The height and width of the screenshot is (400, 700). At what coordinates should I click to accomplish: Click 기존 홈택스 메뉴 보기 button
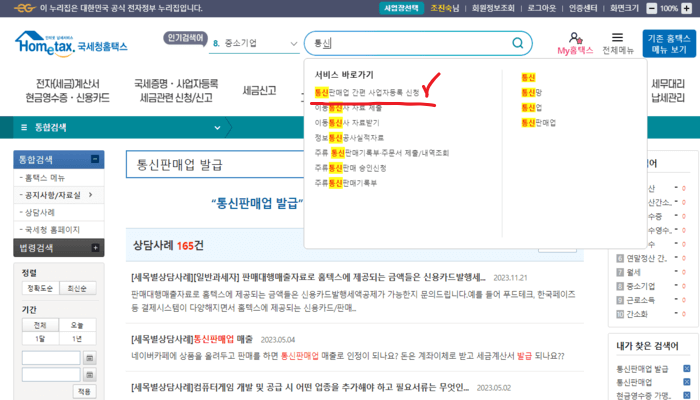pyautogui.click(x=669, y=44)
